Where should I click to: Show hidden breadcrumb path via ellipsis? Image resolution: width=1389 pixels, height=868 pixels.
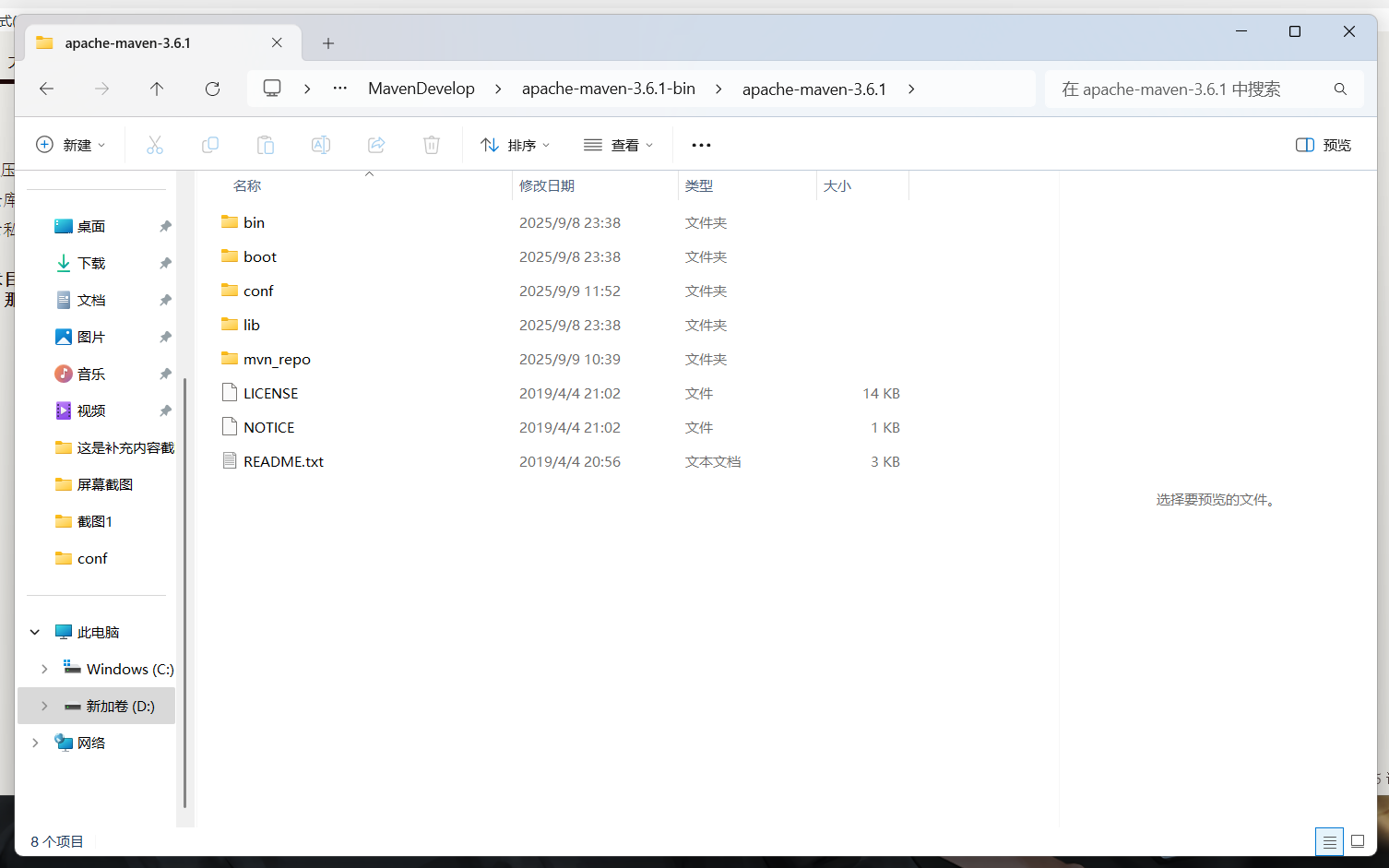(x=340, y=89)
